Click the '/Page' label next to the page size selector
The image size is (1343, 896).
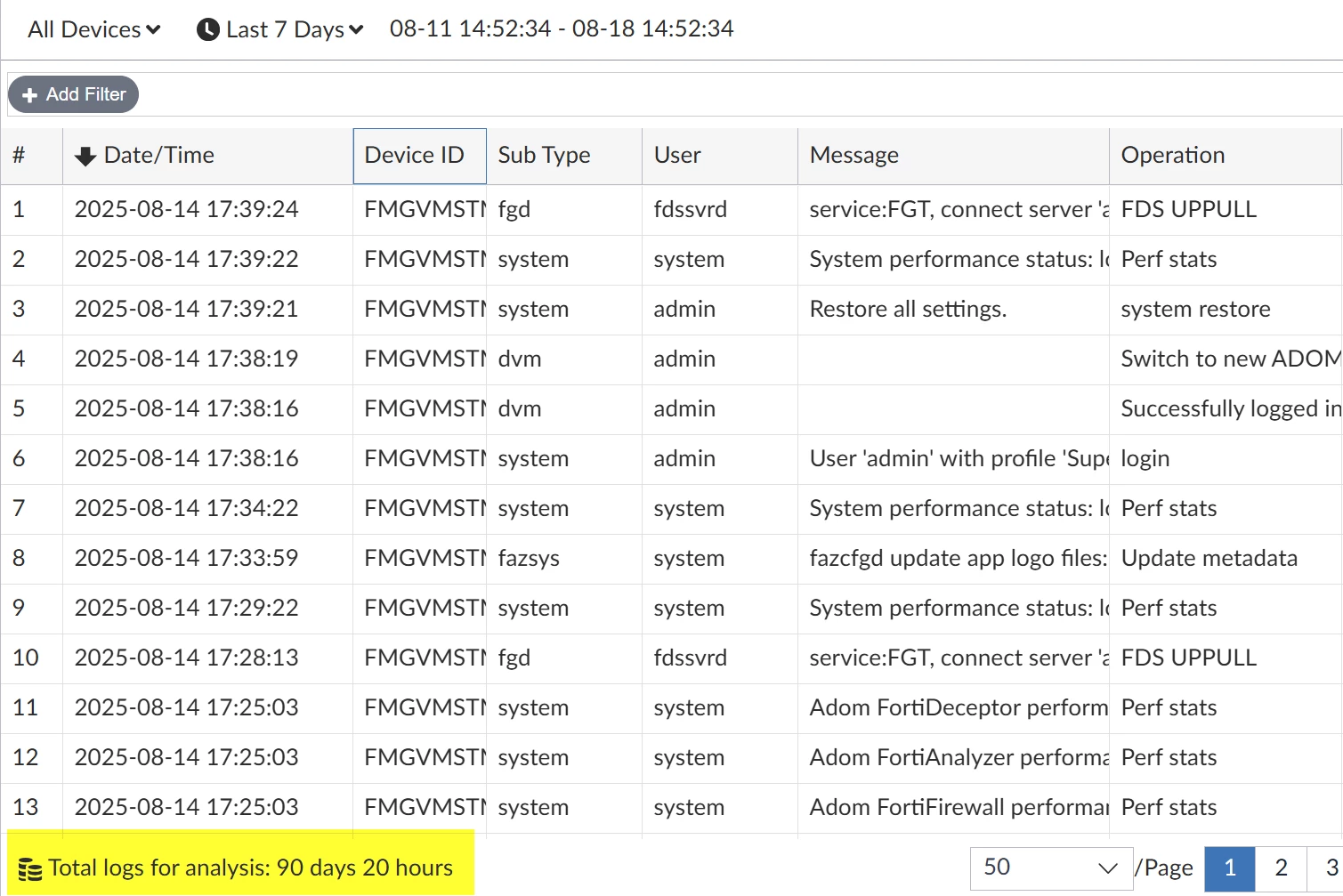tap(1164, 868)
